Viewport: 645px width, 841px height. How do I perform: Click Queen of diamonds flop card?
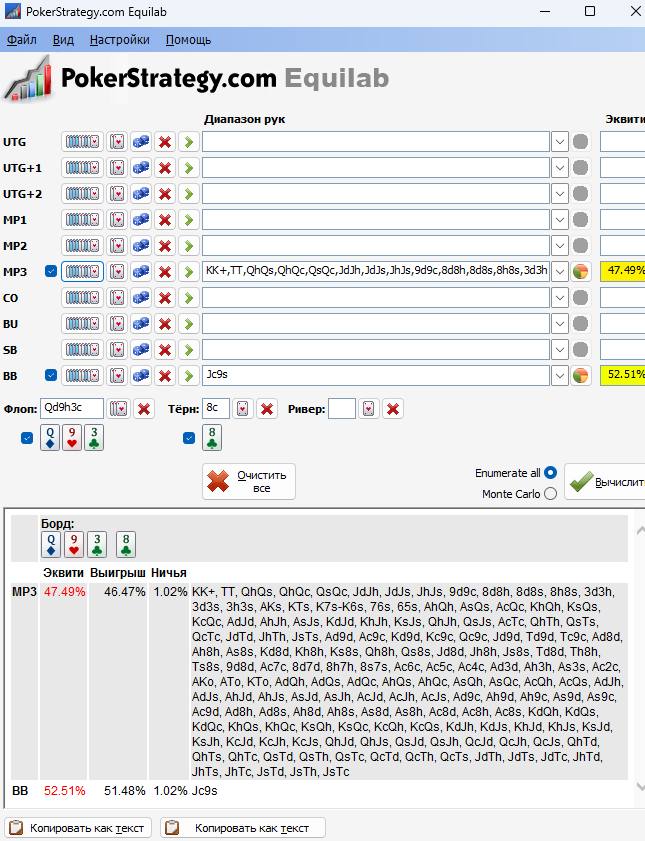(50, 438)
